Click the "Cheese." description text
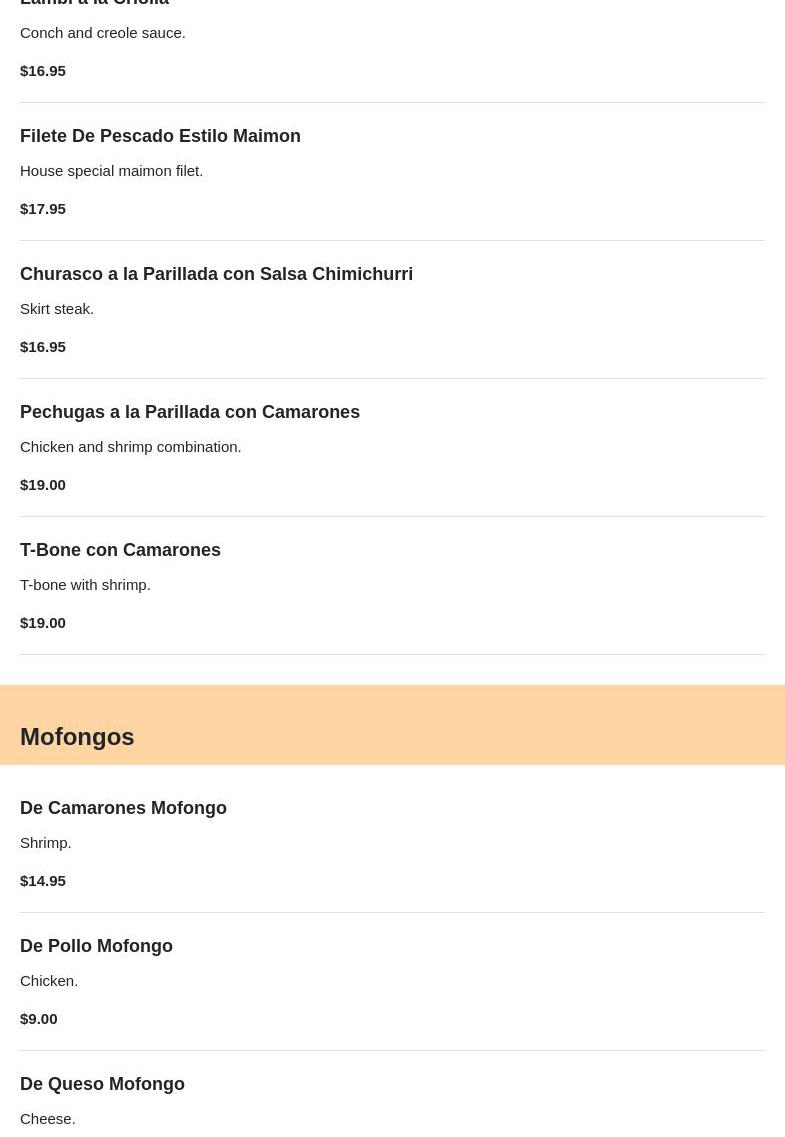The height and width of the screenshot is (1137, 785). [48, 1119]
